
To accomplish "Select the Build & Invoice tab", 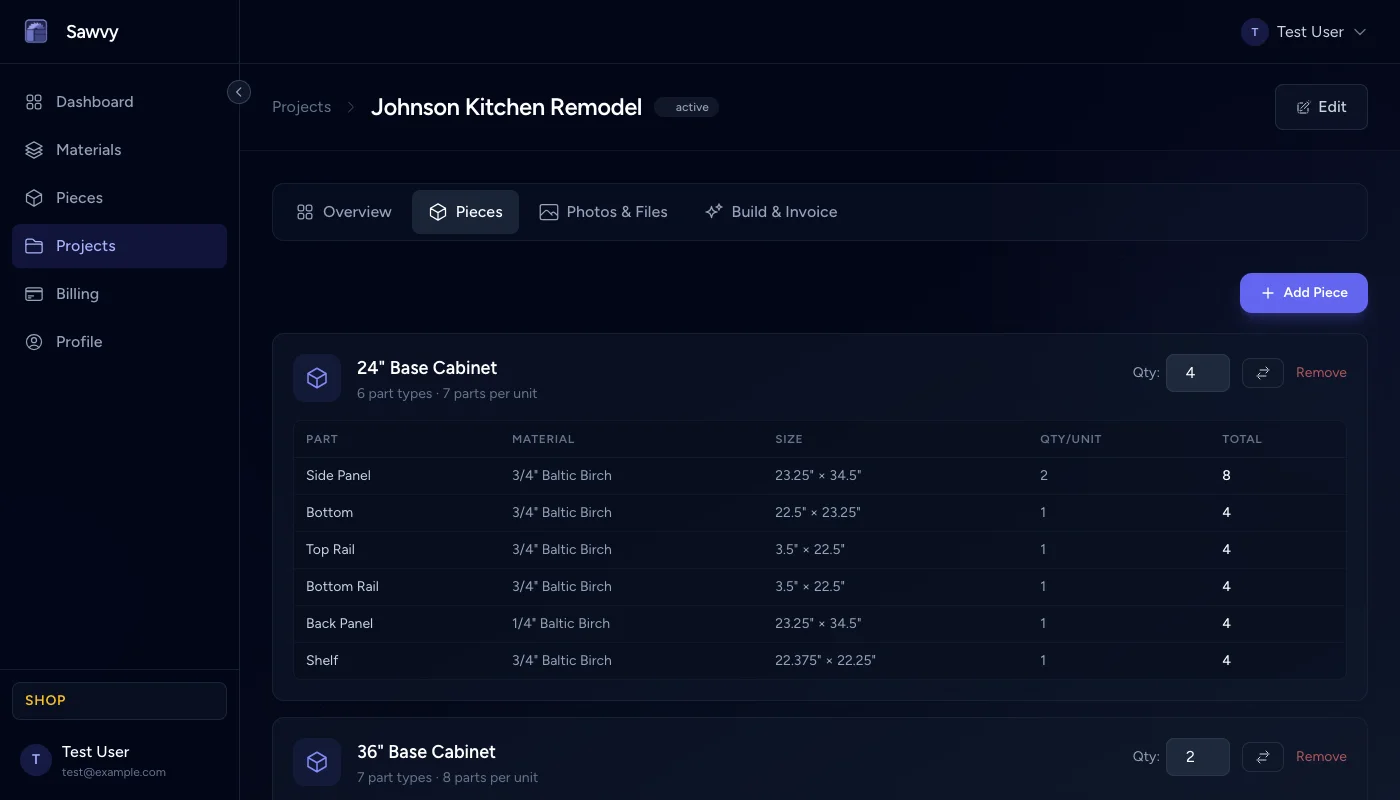I will tap(771, 212).
